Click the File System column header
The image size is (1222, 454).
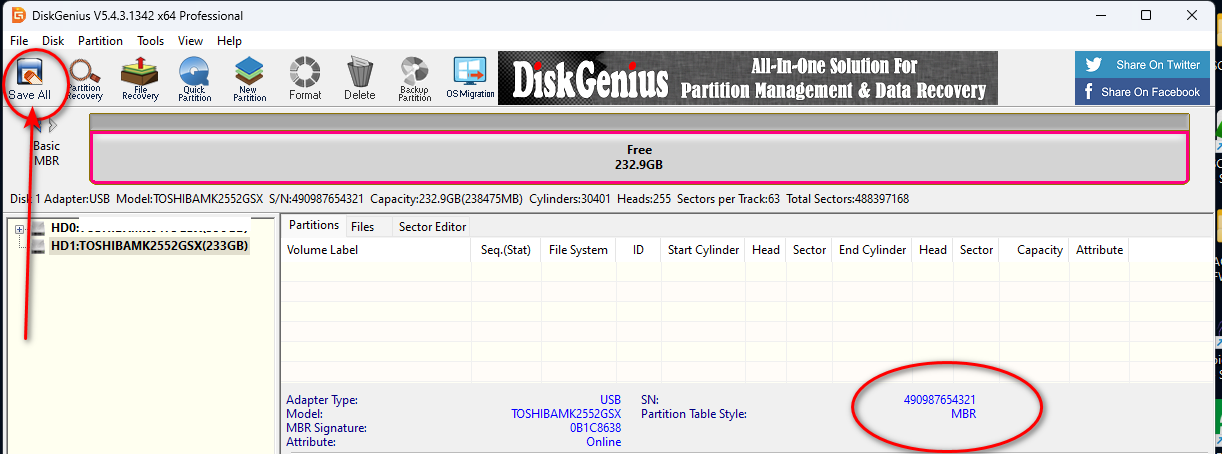(x=578, y=250)
